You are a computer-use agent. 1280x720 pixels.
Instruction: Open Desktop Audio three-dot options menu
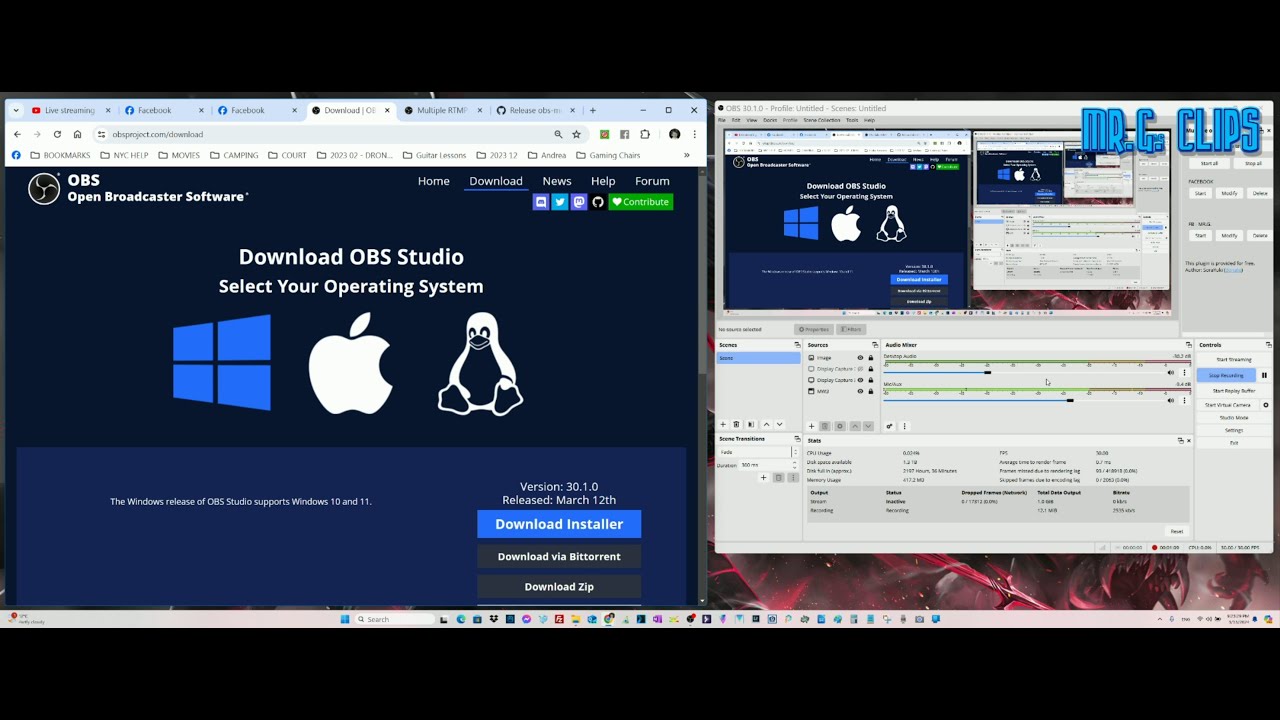pyautogui.click(x=1185, y=373)
